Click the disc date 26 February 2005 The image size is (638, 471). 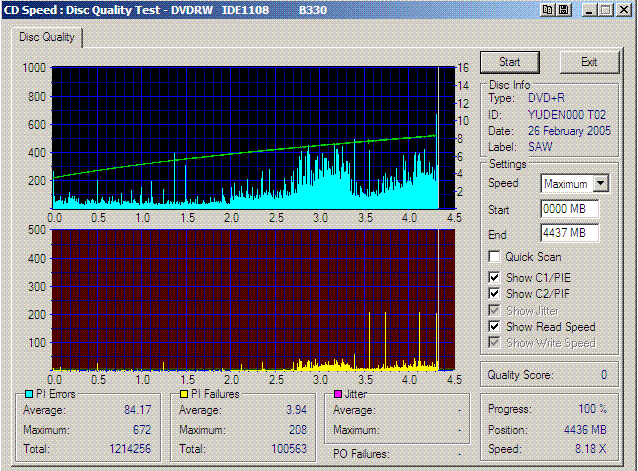pos(569,131)
